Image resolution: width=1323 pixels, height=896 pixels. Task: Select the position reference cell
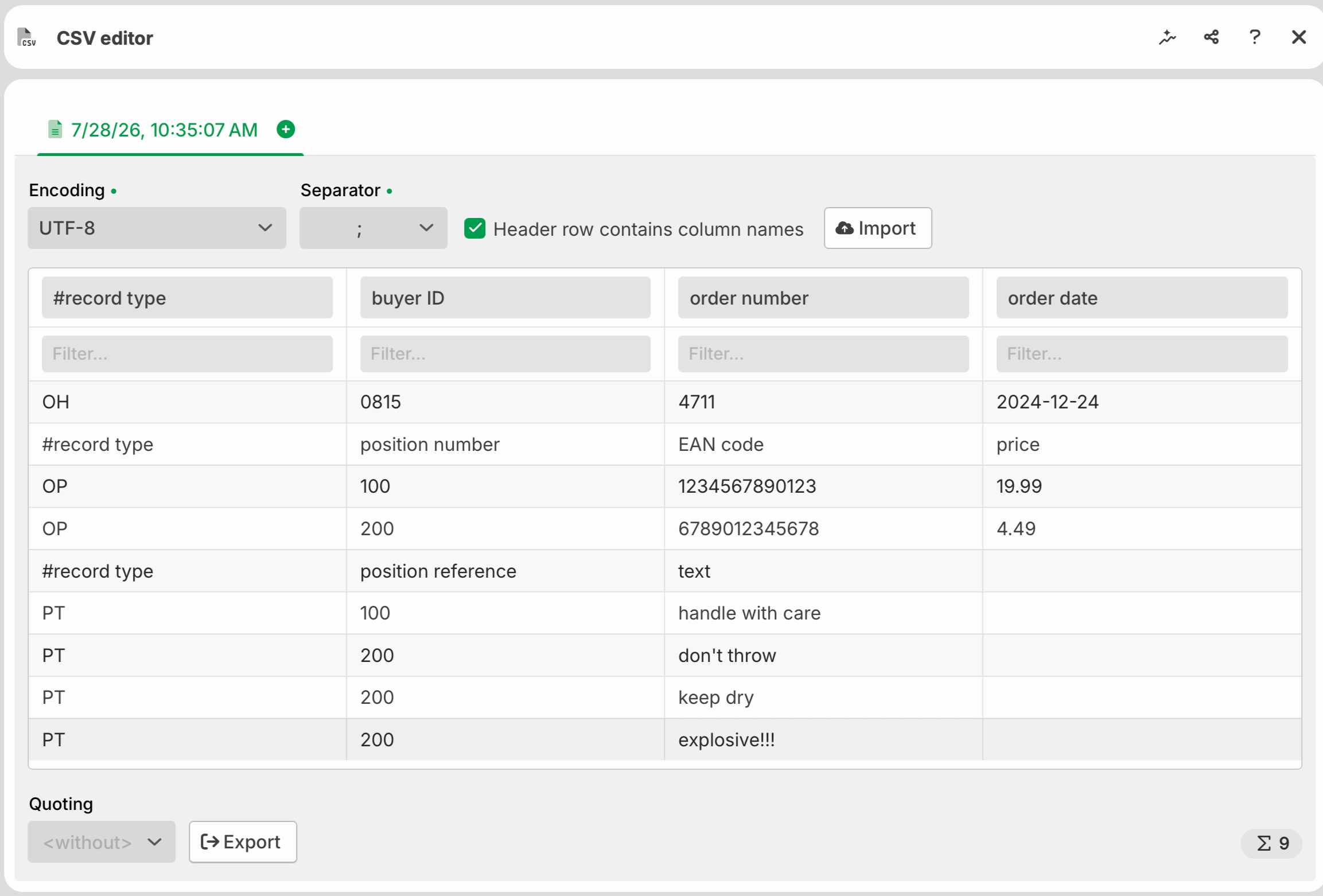click(505, 571)
